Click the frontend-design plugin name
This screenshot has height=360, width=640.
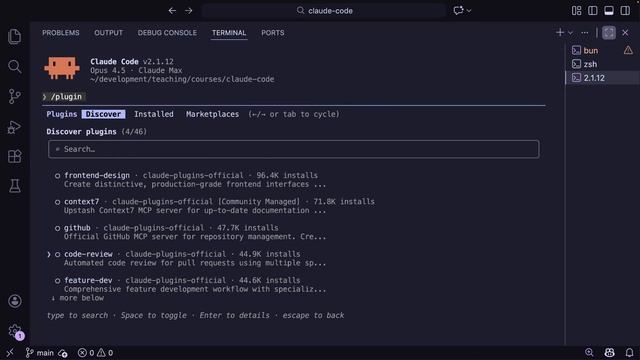[x=97, y=176]
